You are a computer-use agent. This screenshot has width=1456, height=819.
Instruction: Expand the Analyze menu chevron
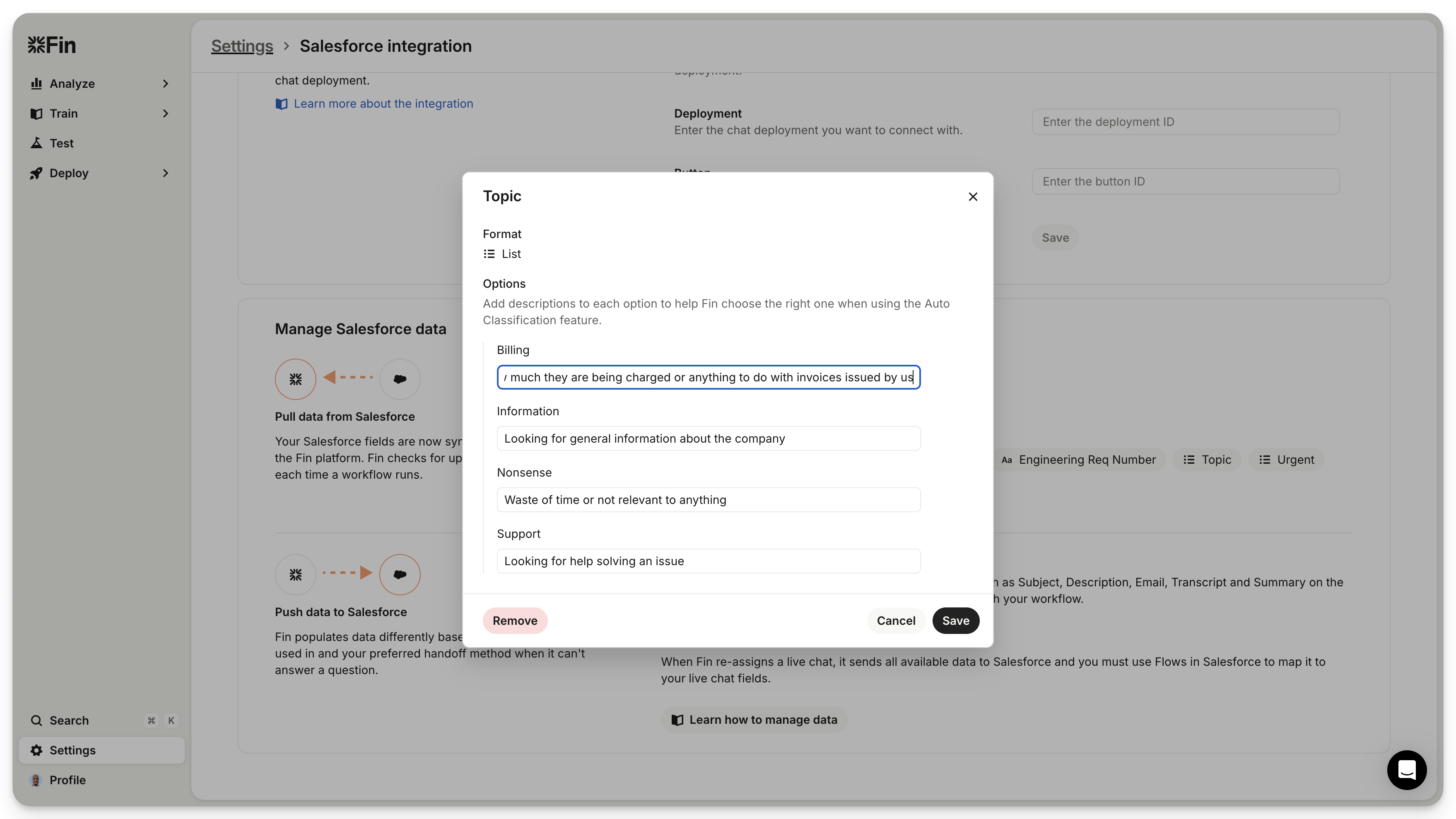pyautogui.click(x=166, y=84)
